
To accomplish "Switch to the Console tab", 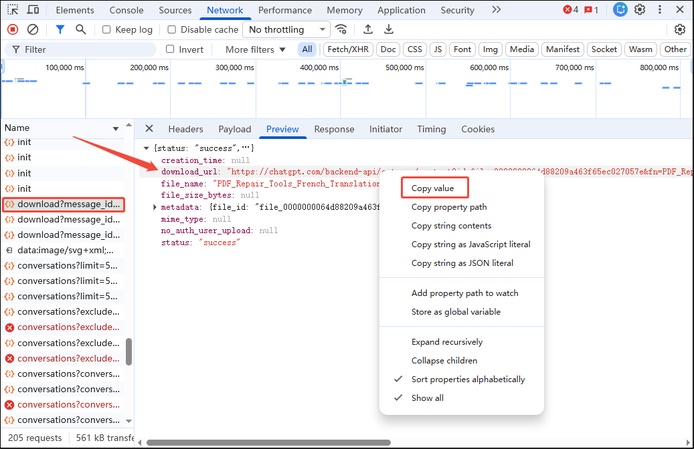I will pos(127,10).
